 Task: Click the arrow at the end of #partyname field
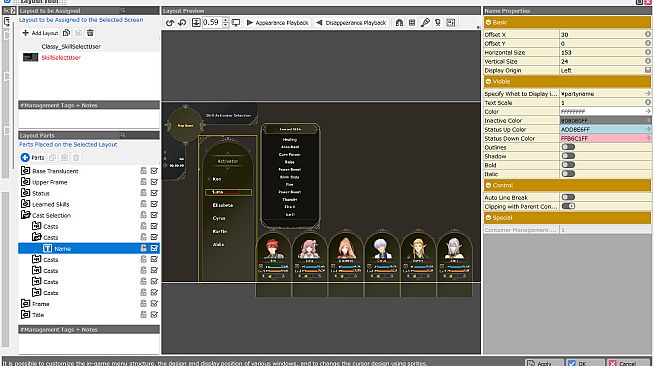647,93
